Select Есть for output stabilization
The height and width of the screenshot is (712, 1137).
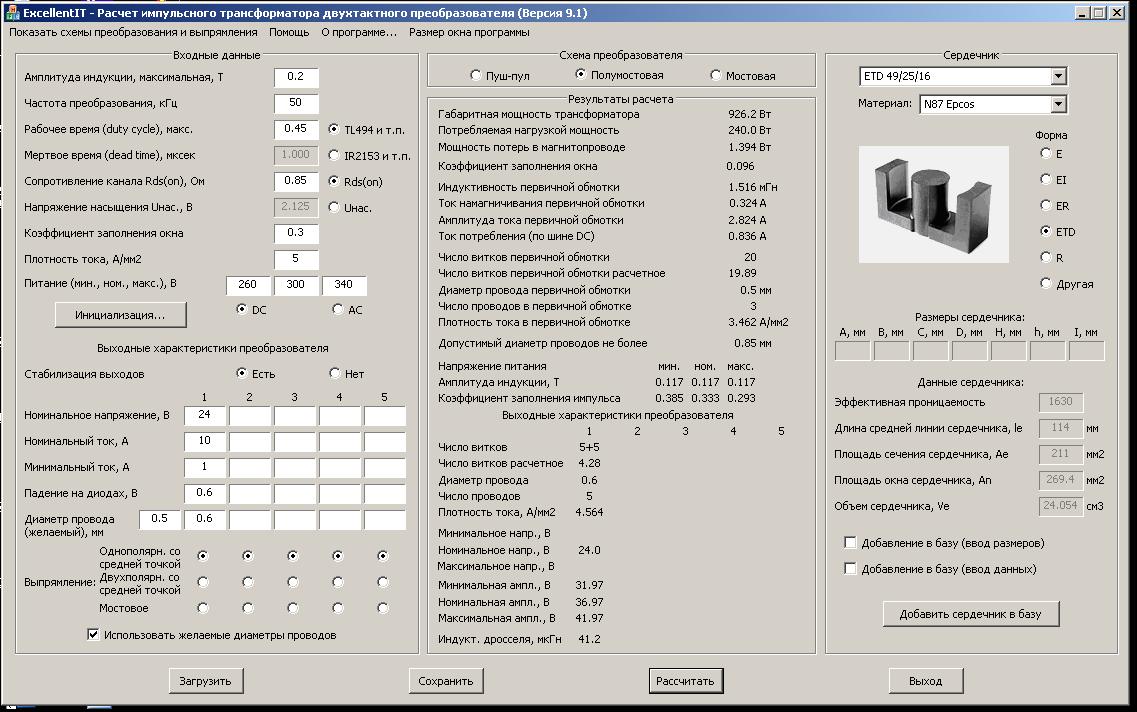coord(241,373)
